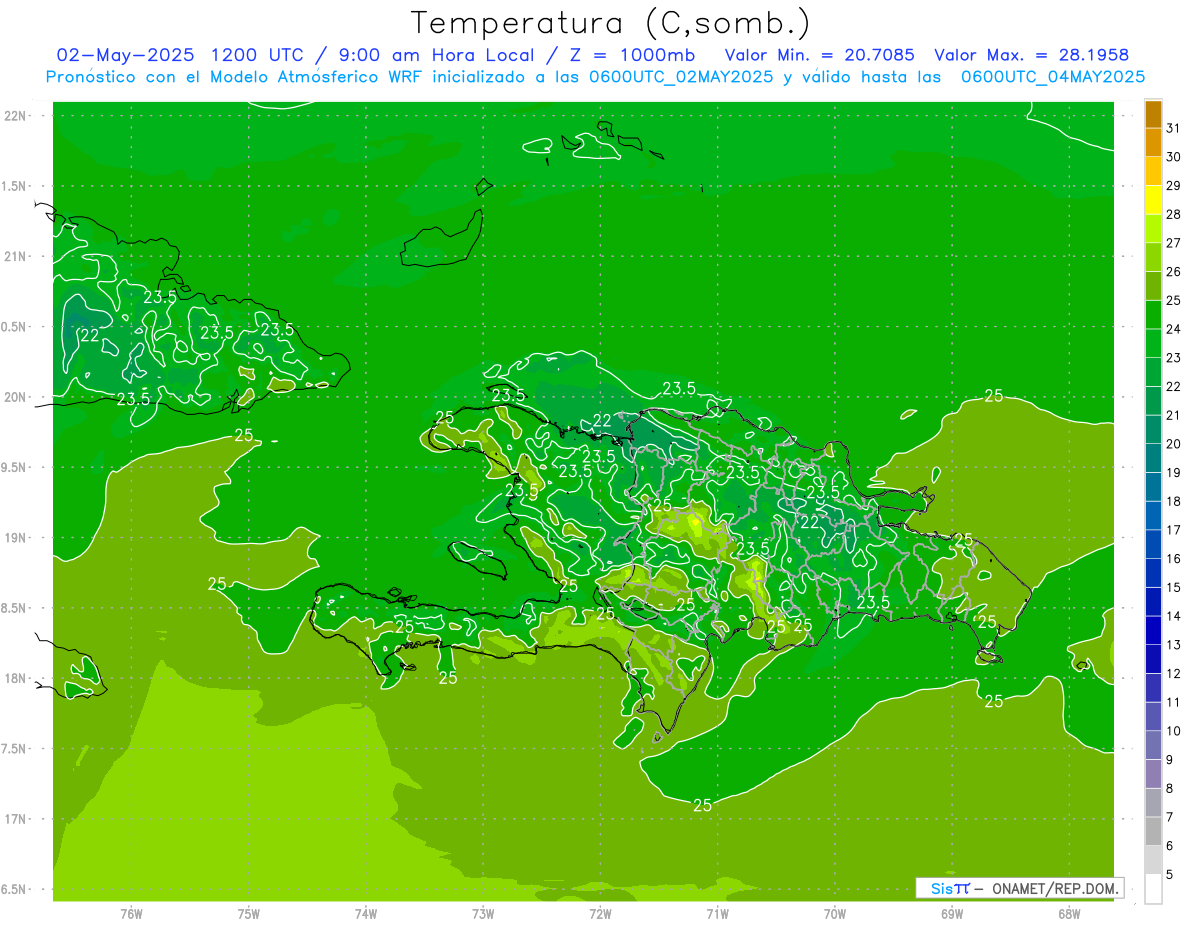The width and height of the screenshot is (1200, 927).
Task: Select the legend swatch between 25 and 26
Action: pos(1153,286)
